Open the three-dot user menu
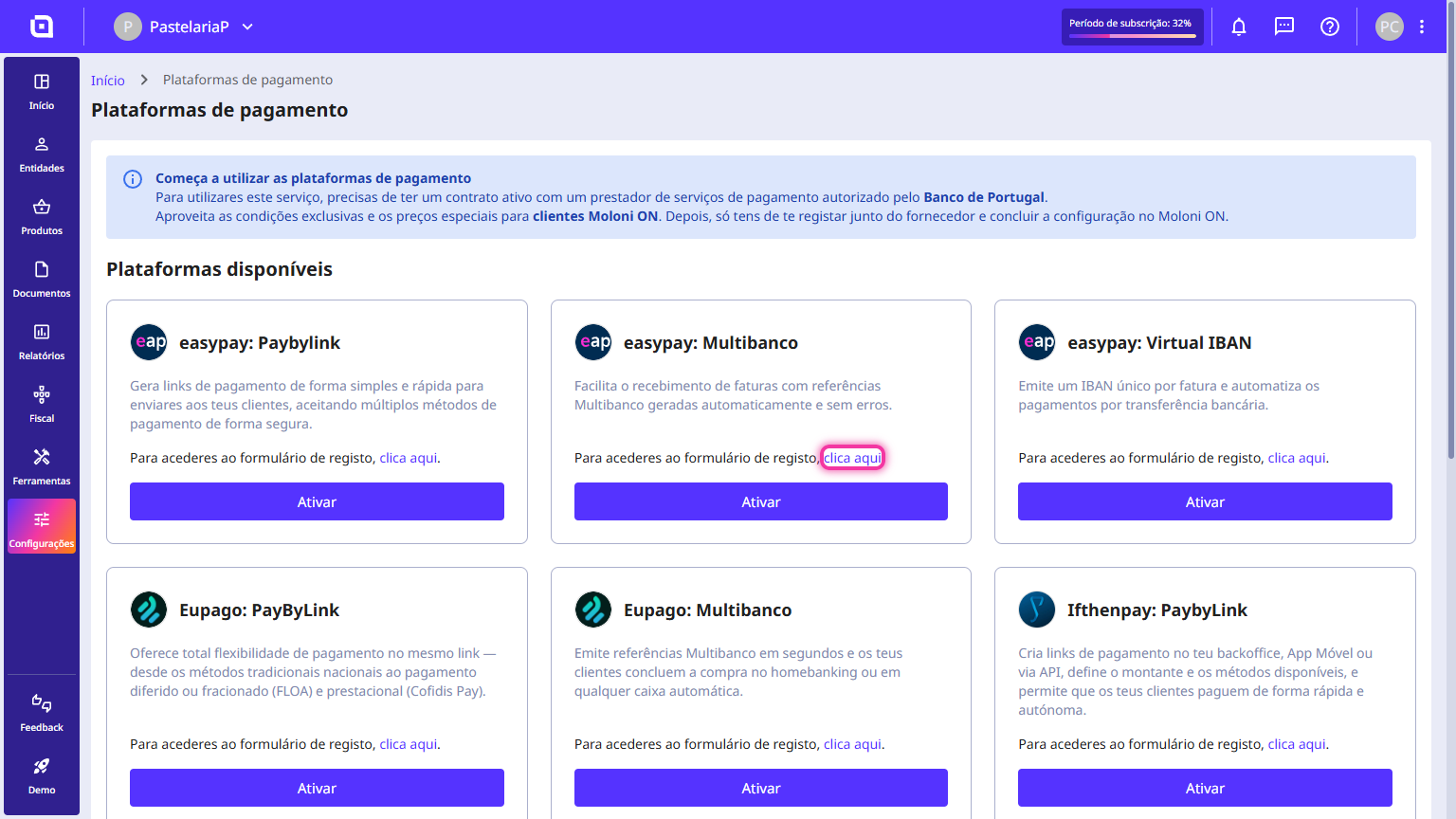Viewport: 1456px width, 819px height. [1422, 27]
